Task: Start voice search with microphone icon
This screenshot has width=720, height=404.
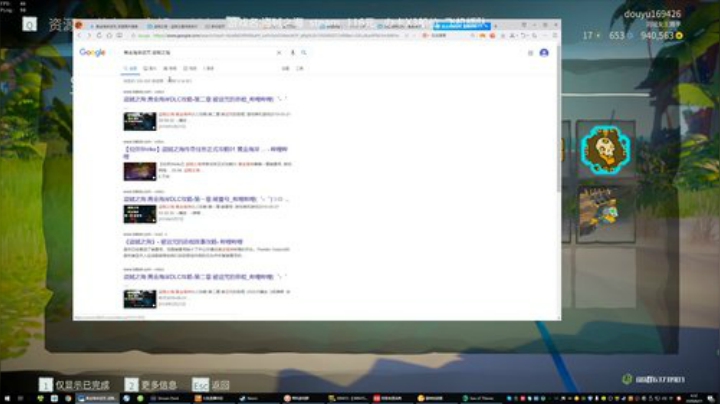Action: coord(292,53)
